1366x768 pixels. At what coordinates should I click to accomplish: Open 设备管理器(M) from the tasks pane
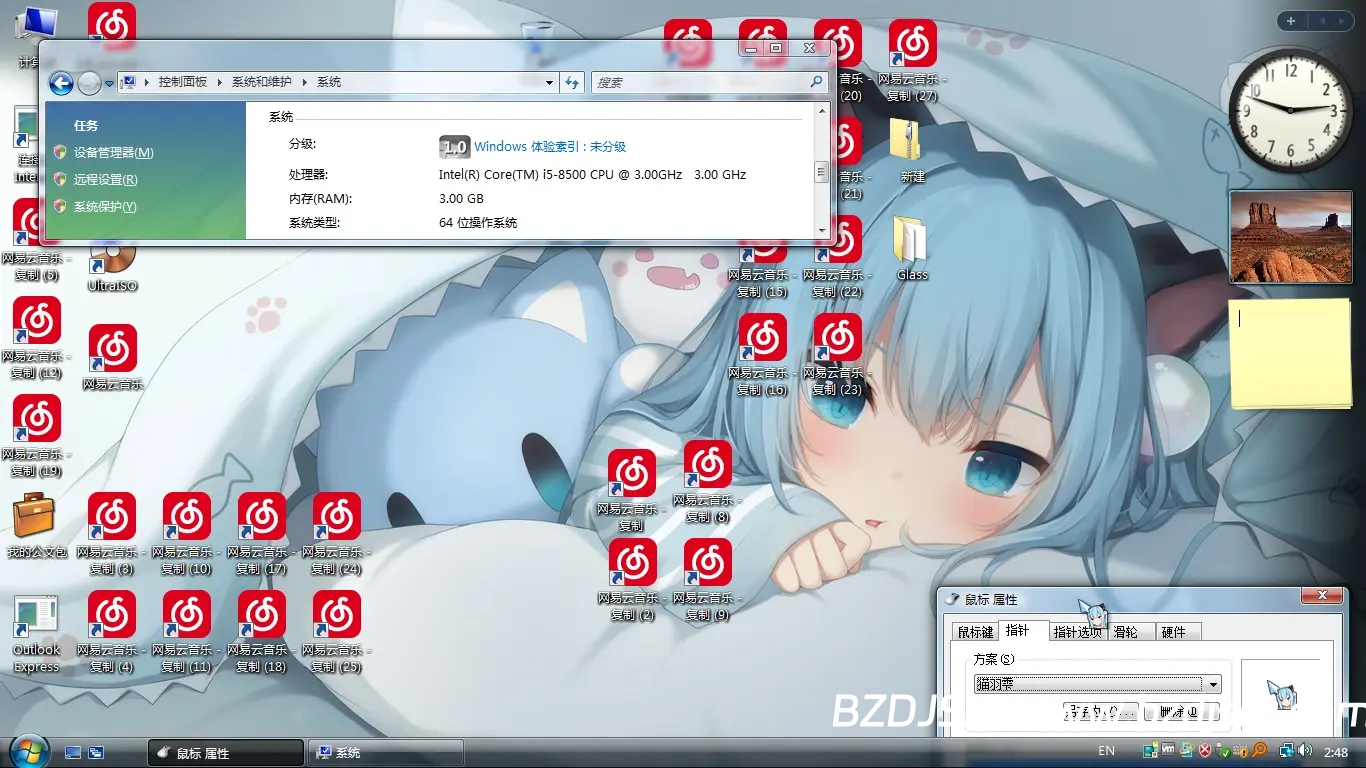pyautogui.click(x=113, y=153)
